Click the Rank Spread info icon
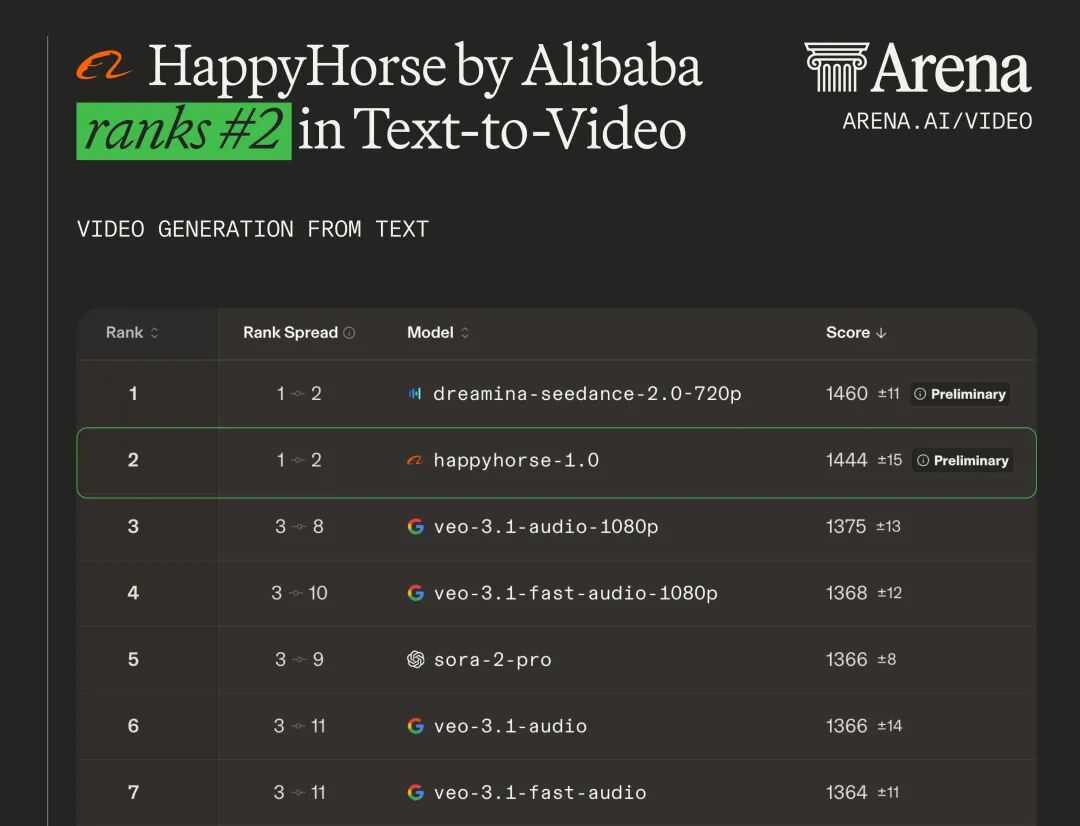This screenshot has width=1080, height=826. tap(349, 333)
